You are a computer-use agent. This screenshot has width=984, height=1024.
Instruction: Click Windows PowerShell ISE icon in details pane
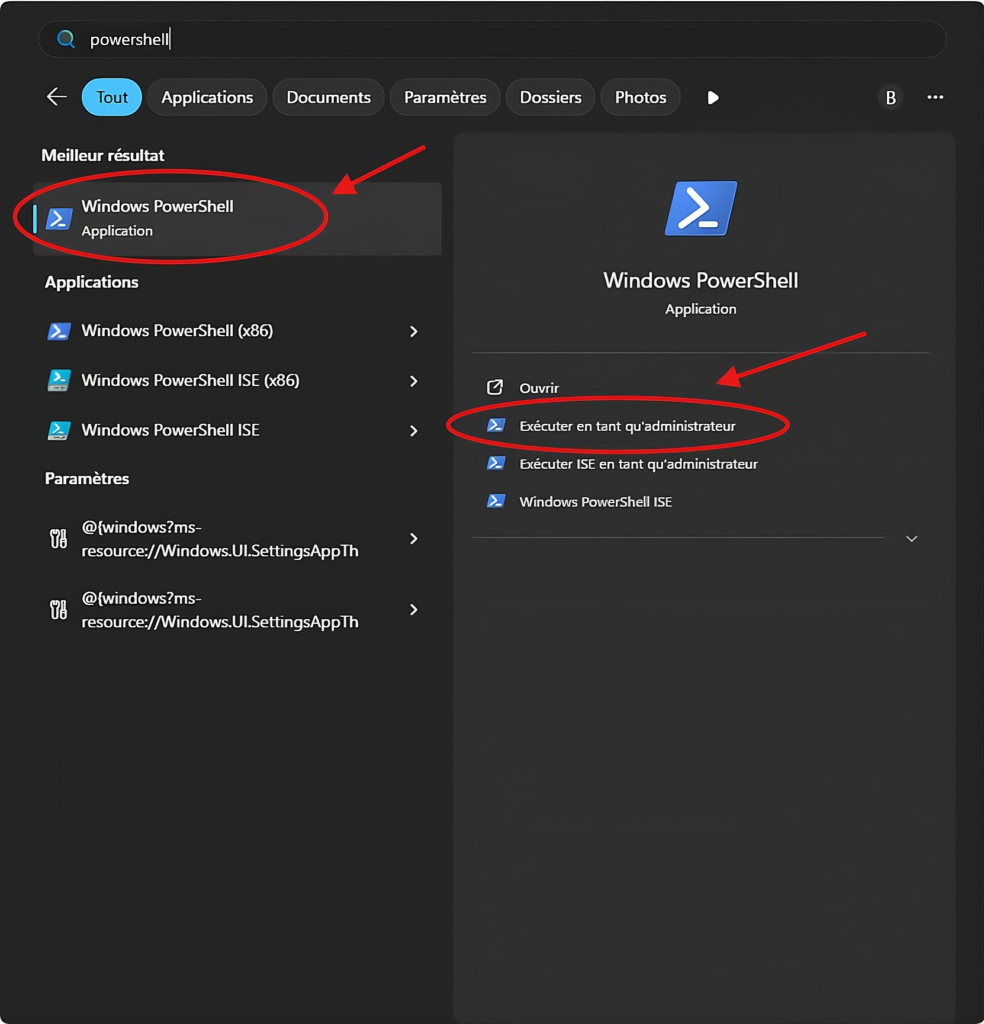coord(496,502)
